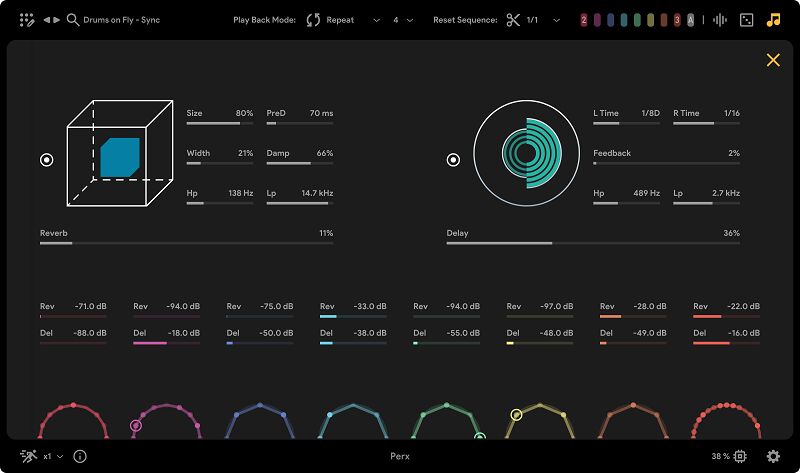Click the dice randomize icon

pyautogui.click(x=746, y=19)
